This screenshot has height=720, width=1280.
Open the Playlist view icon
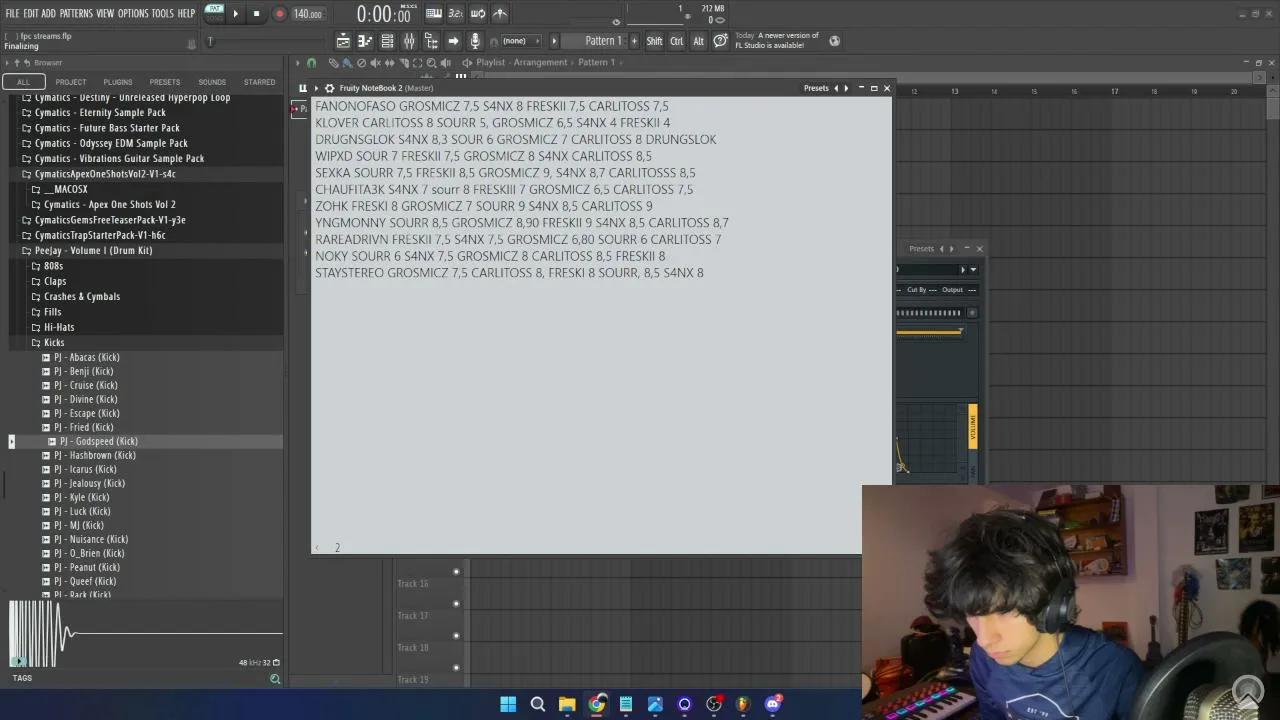click(343, 41)
